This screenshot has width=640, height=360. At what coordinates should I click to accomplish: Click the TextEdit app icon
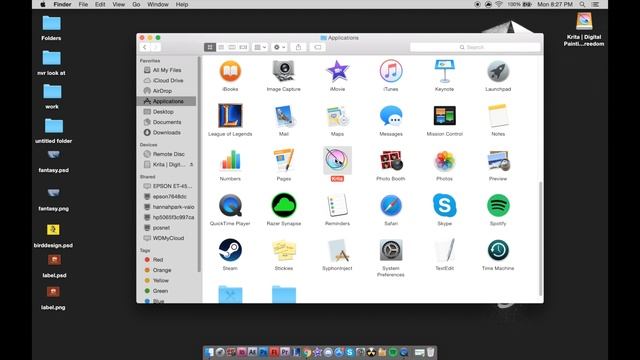click(444, 250)
